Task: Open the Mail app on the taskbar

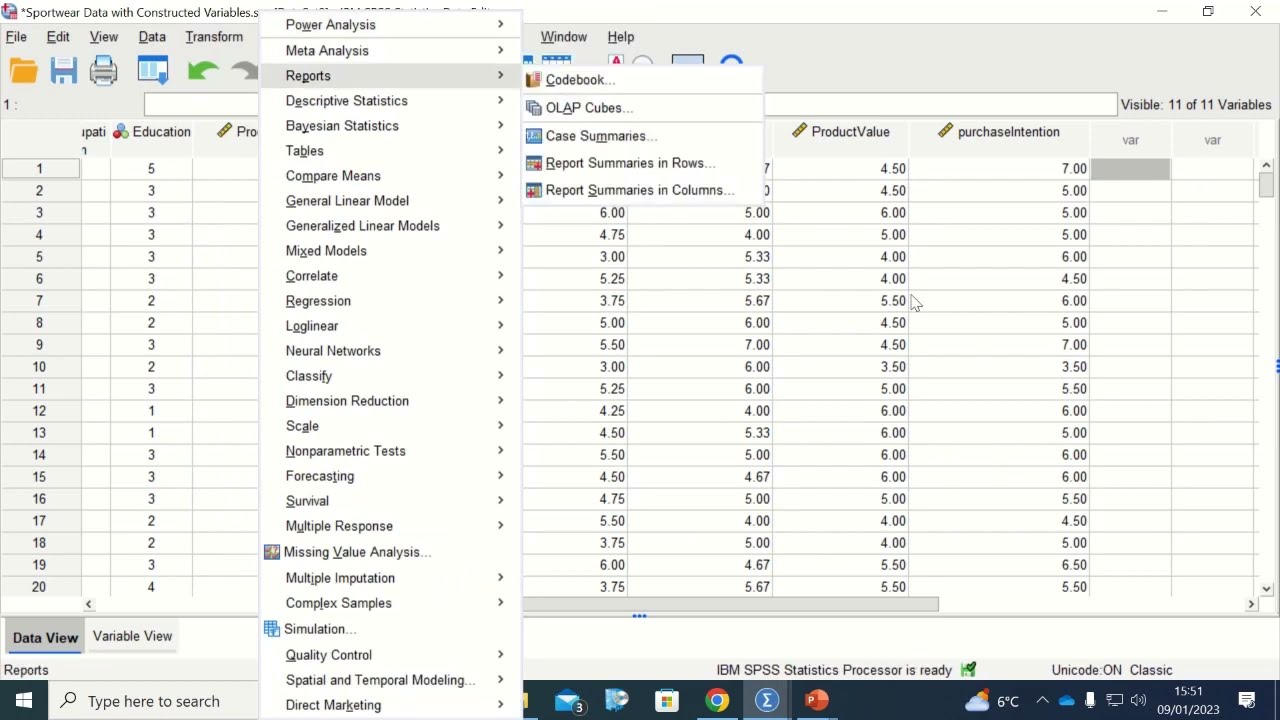Action: point(569,701)
